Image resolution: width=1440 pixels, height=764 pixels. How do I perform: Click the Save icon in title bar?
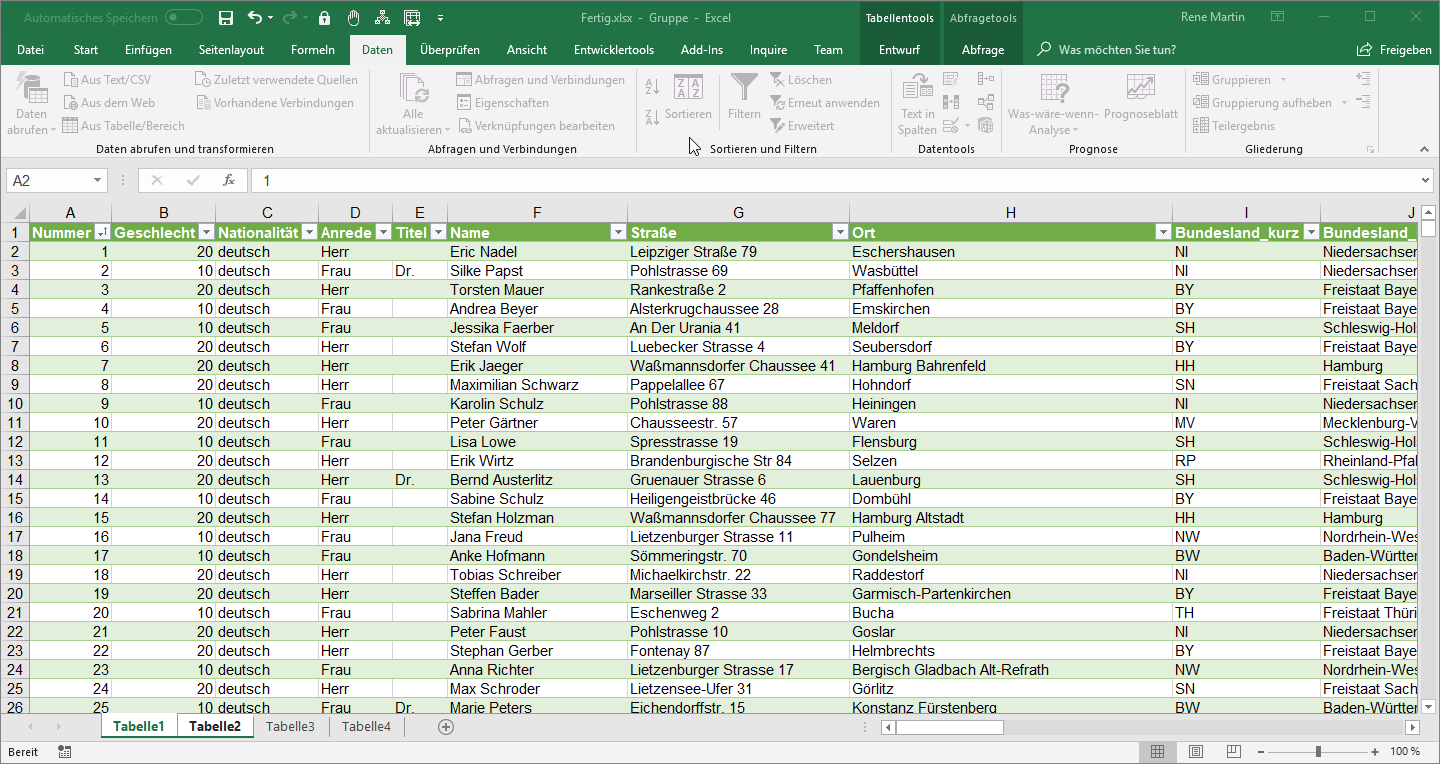(x=226, y=18)
